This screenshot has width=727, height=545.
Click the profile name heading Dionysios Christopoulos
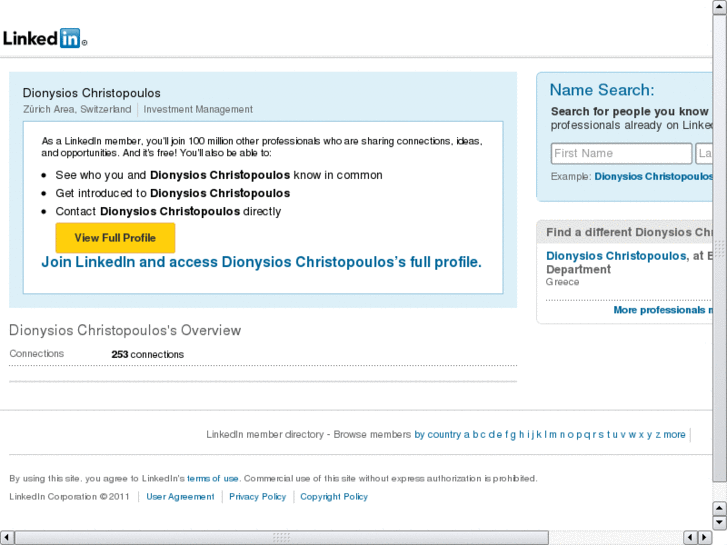coord(92,93)
